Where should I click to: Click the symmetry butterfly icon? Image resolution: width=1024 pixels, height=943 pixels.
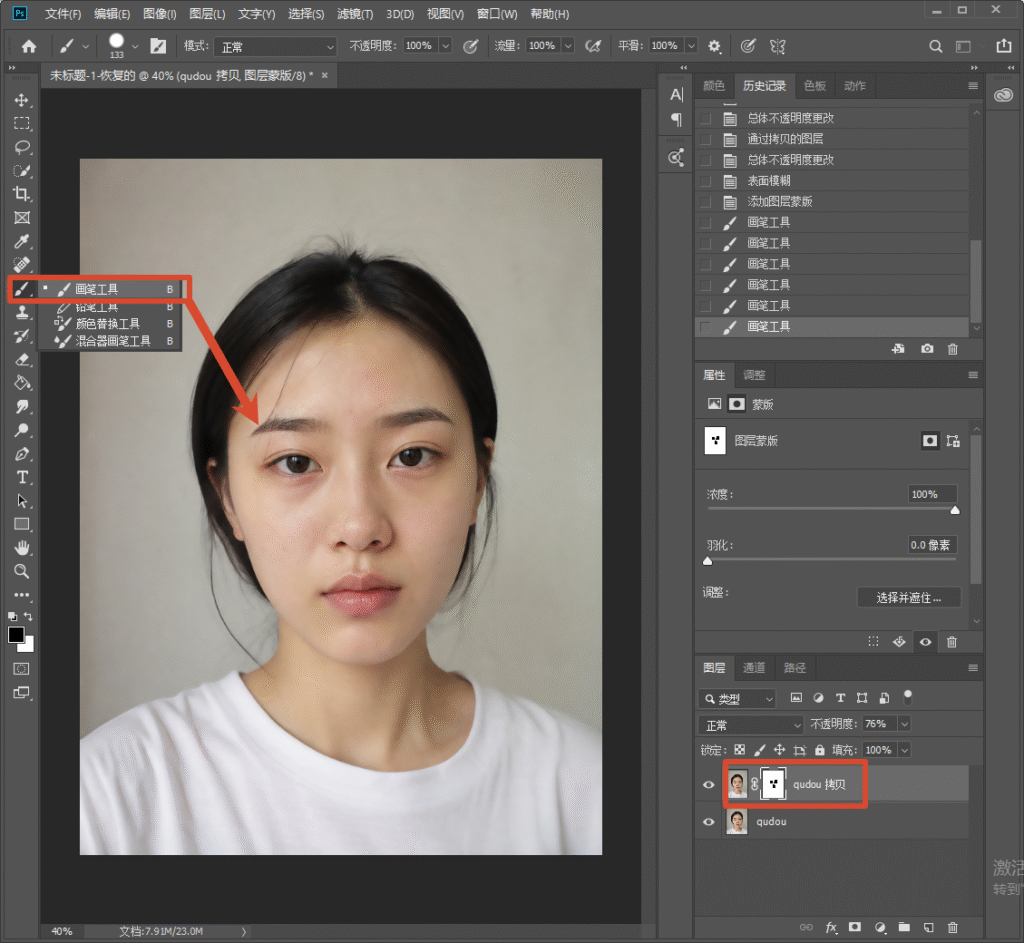tap(777, 46)
